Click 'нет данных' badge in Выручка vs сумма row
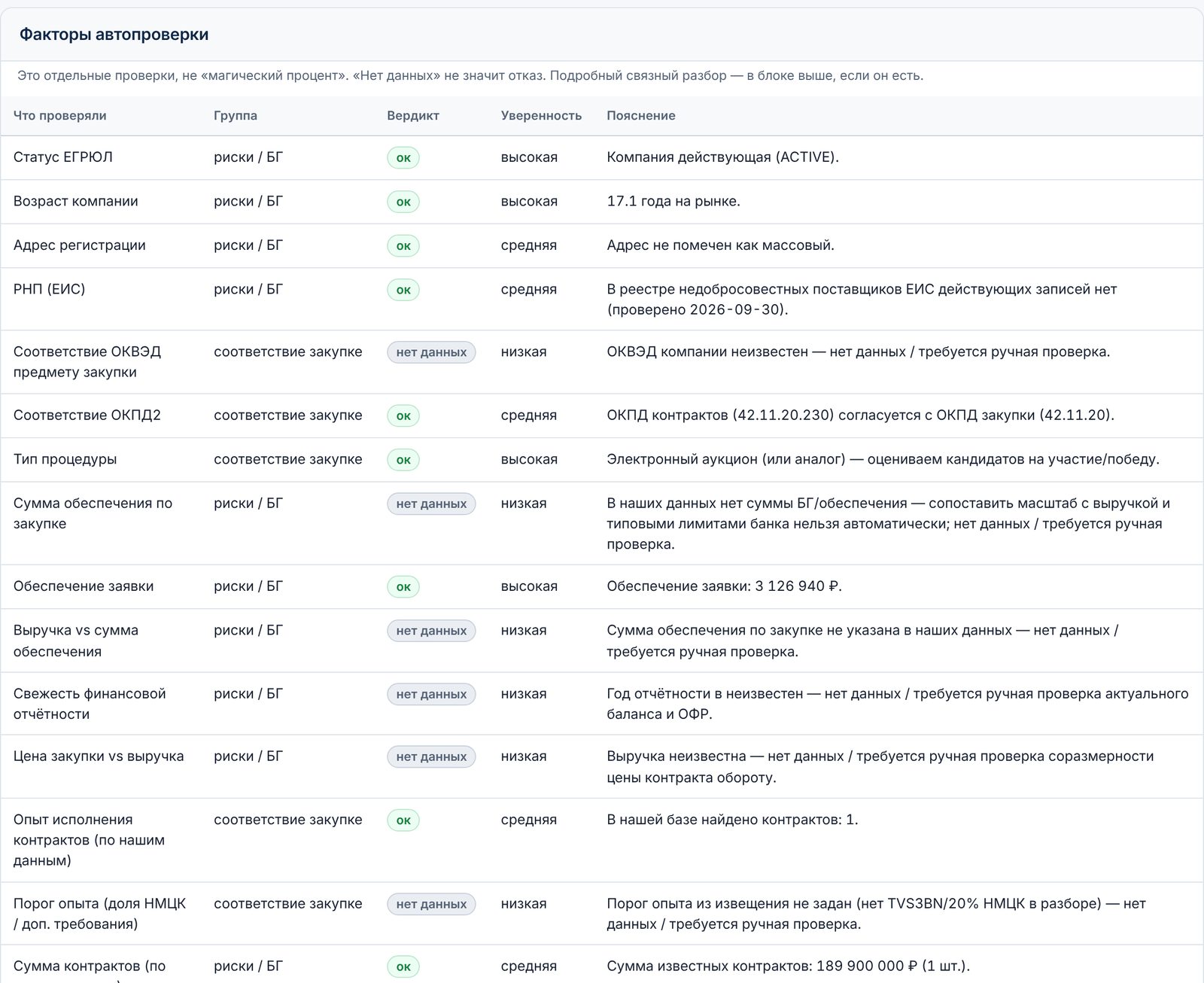 click(x=431, y=631)
